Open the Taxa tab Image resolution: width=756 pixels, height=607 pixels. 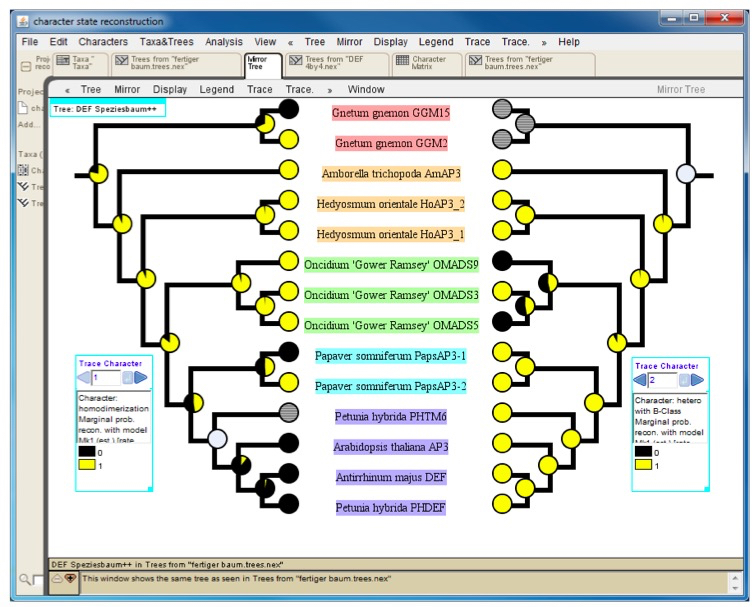[81, 64]
